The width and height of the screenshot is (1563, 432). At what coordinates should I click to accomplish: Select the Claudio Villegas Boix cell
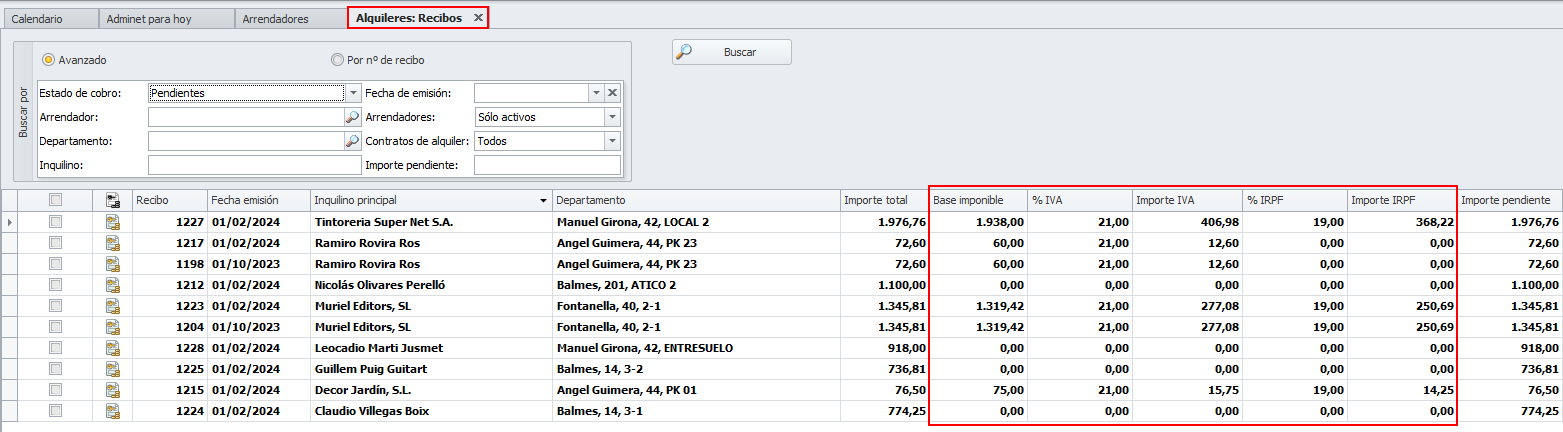click(x=431, y=410)
